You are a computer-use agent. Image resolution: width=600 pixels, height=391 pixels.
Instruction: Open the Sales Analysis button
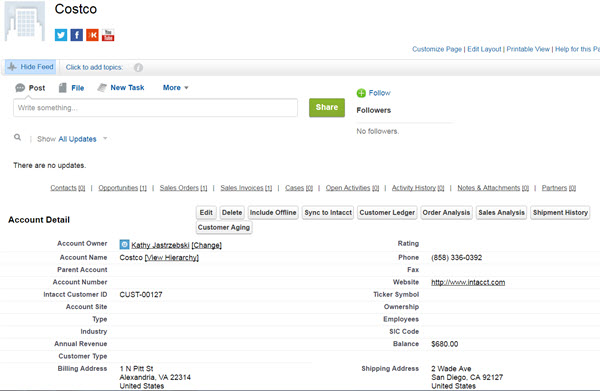coord(501,213)
